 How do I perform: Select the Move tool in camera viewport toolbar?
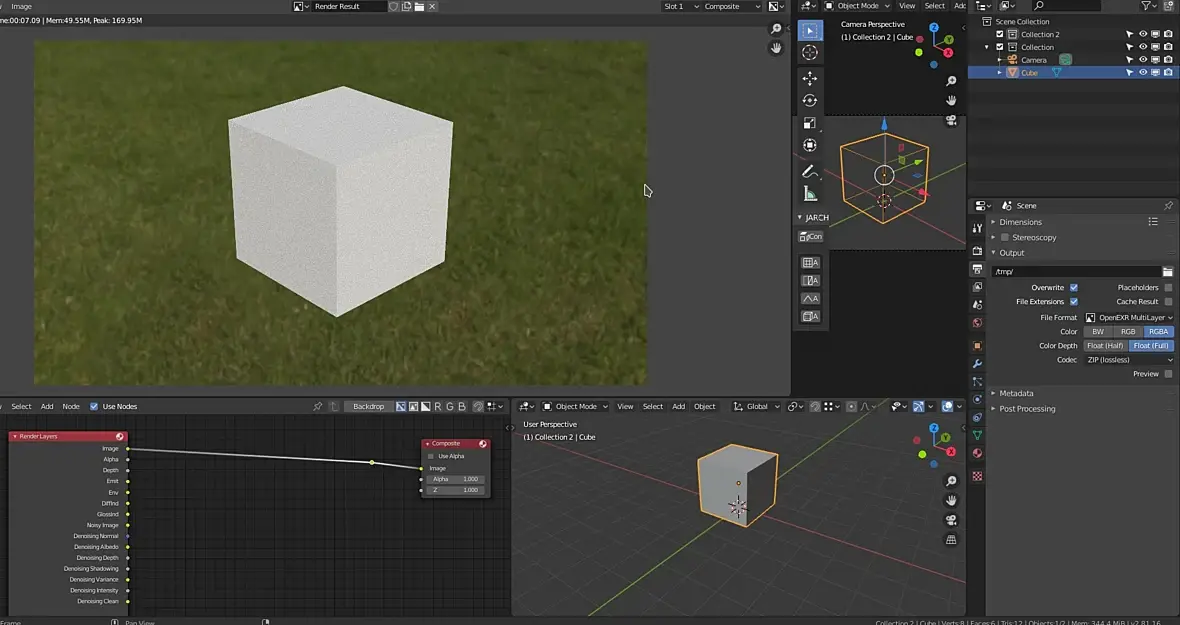810,78
